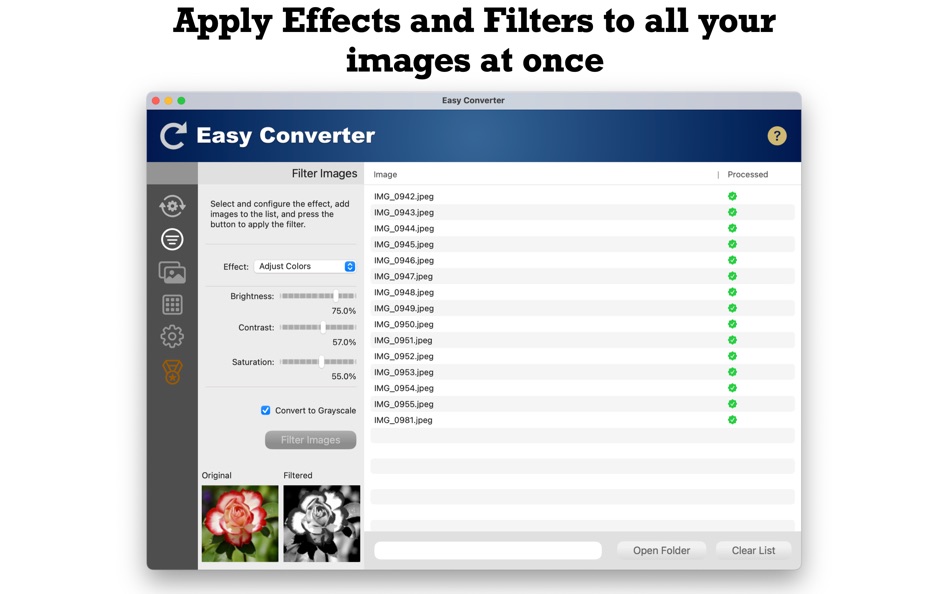
Task: Select row IMG_0954.jpeg
Action: tap(582, 388)
